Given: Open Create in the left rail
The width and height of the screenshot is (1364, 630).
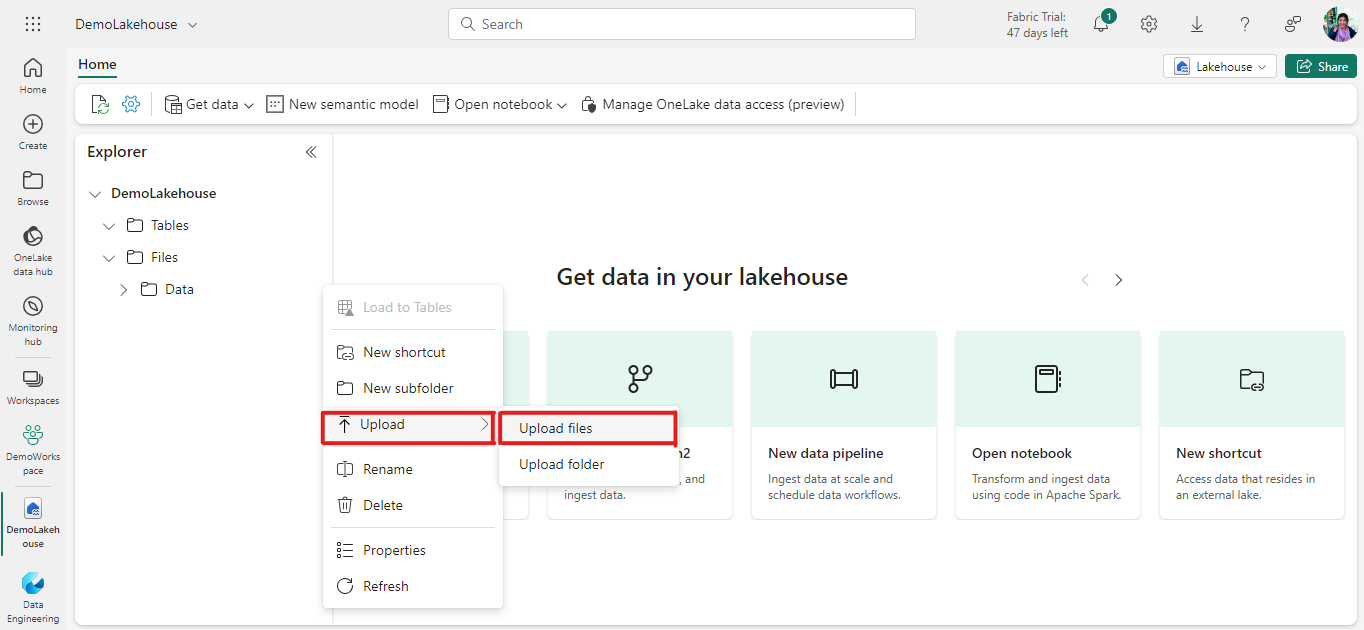Looking at the screenshot, I should tap(33, 132).
